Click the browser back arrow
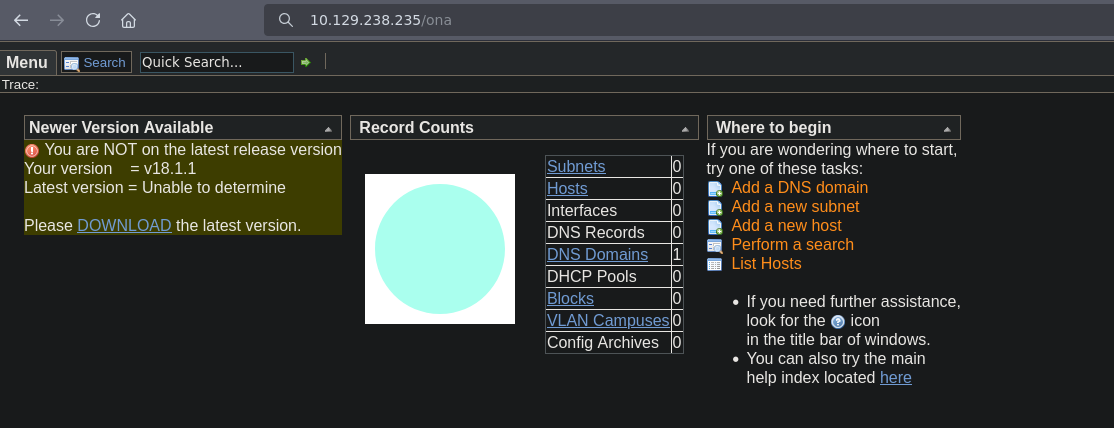 [x=21, y=20]
